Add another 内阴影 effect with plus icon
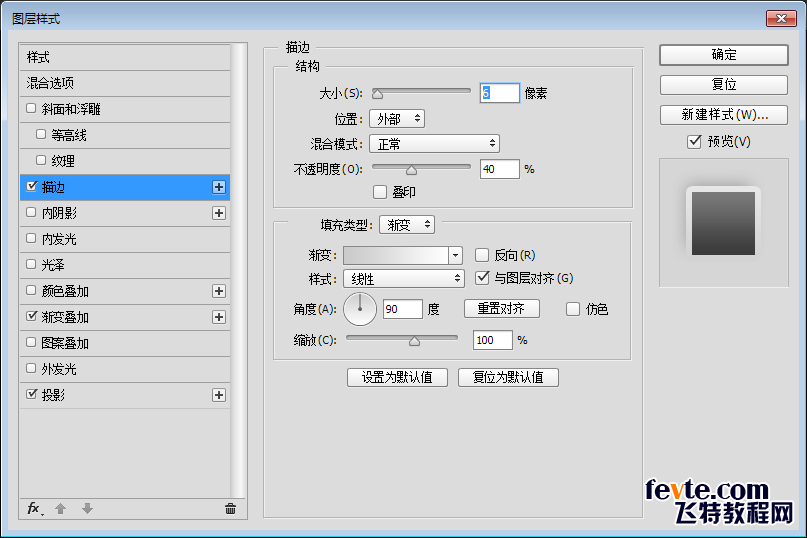The width and height of the screenshot is (807, 538). tap(219, 213)
